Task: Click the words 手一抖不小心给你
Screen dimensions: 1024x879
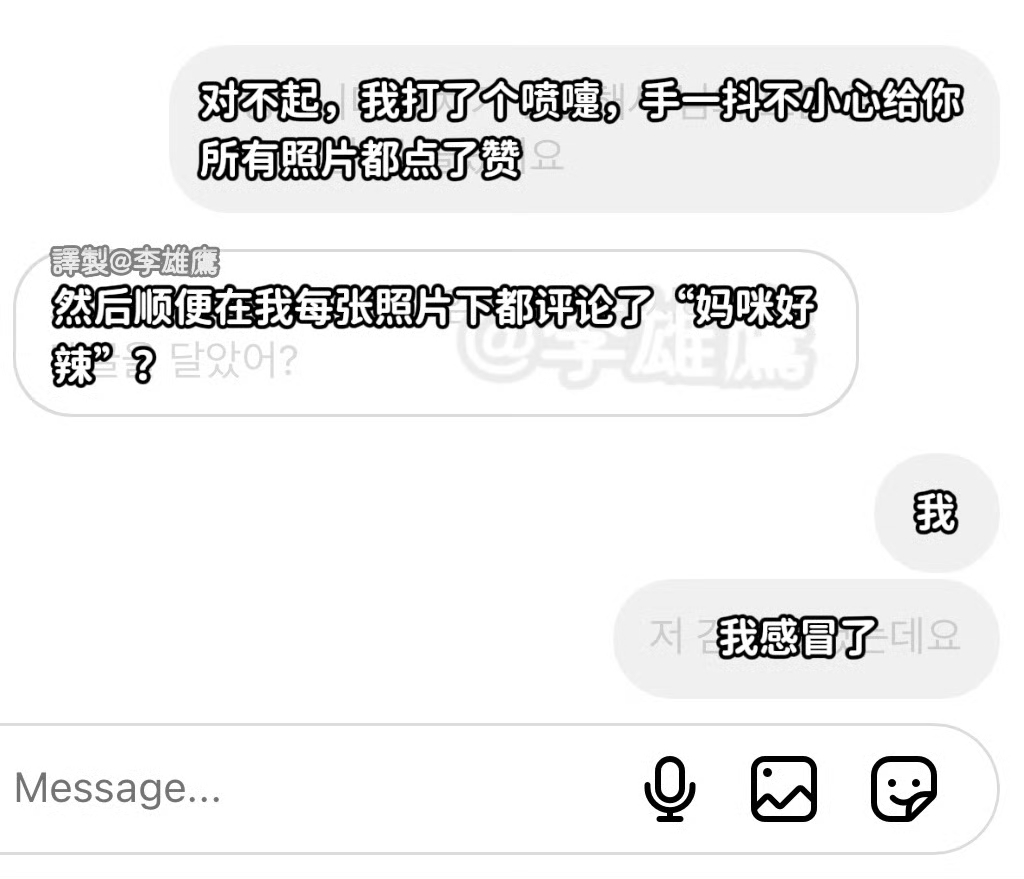Action: click(801, 101)
